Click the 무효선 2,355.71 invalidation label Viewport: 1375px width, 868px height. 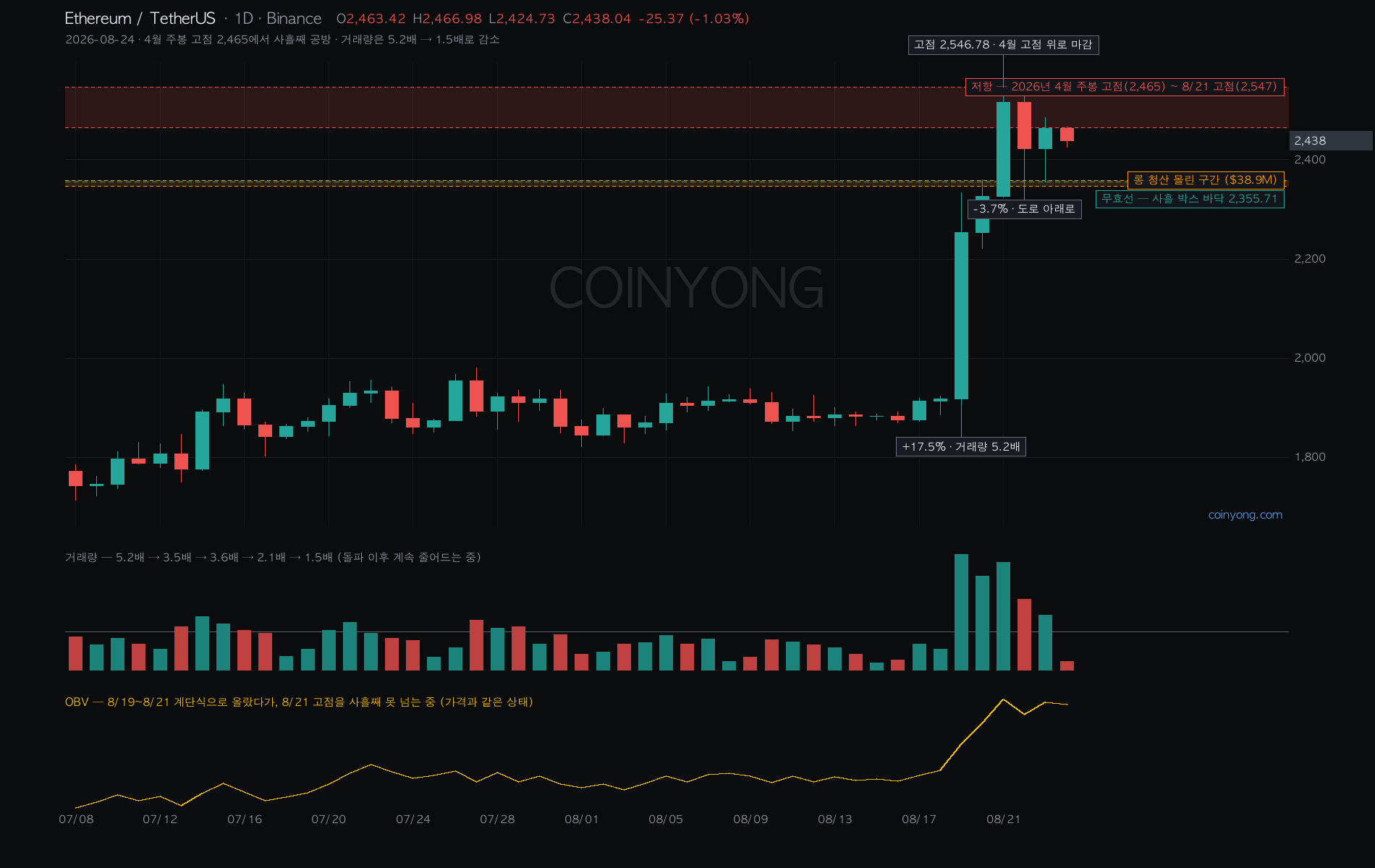coord(1190,198)
